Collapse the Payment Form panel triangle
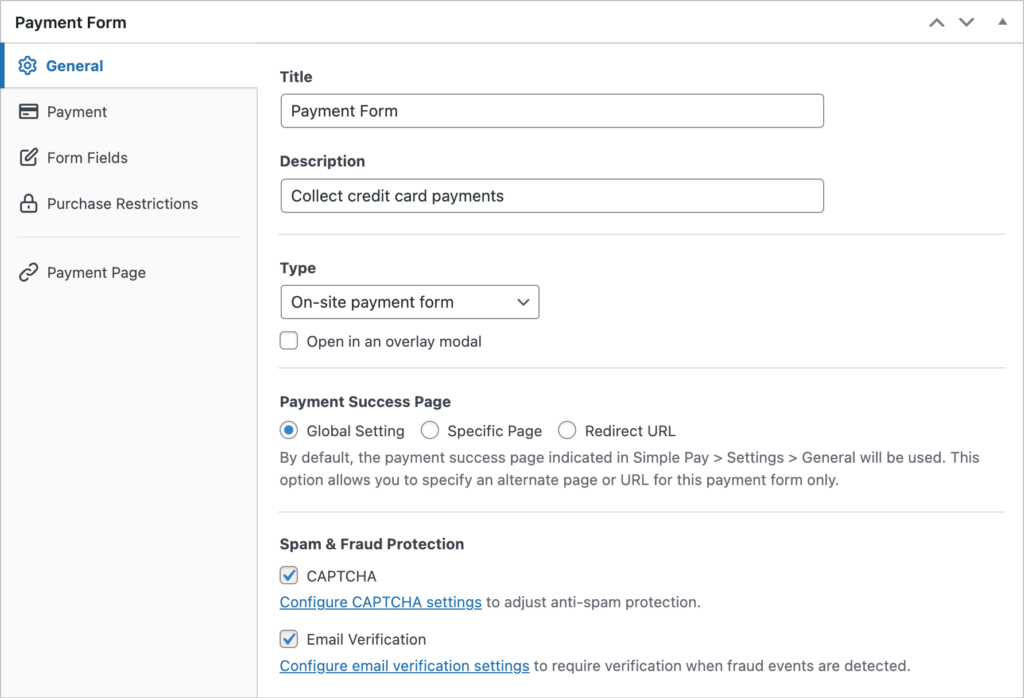Viewport: 1024px width, 698px height. (x=1002, y=22)
